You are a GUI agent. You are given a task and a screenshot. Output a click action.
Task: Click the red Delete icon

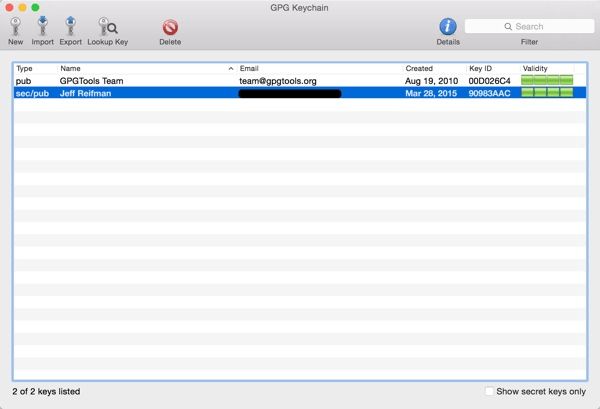[x=170, y=28]
